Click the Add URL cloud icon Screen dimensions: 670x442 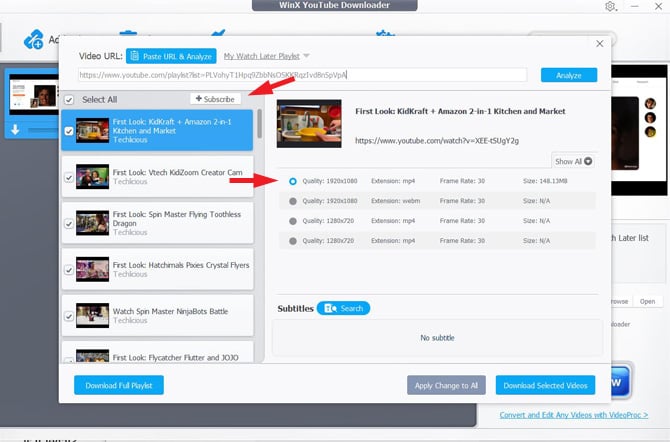34,40
